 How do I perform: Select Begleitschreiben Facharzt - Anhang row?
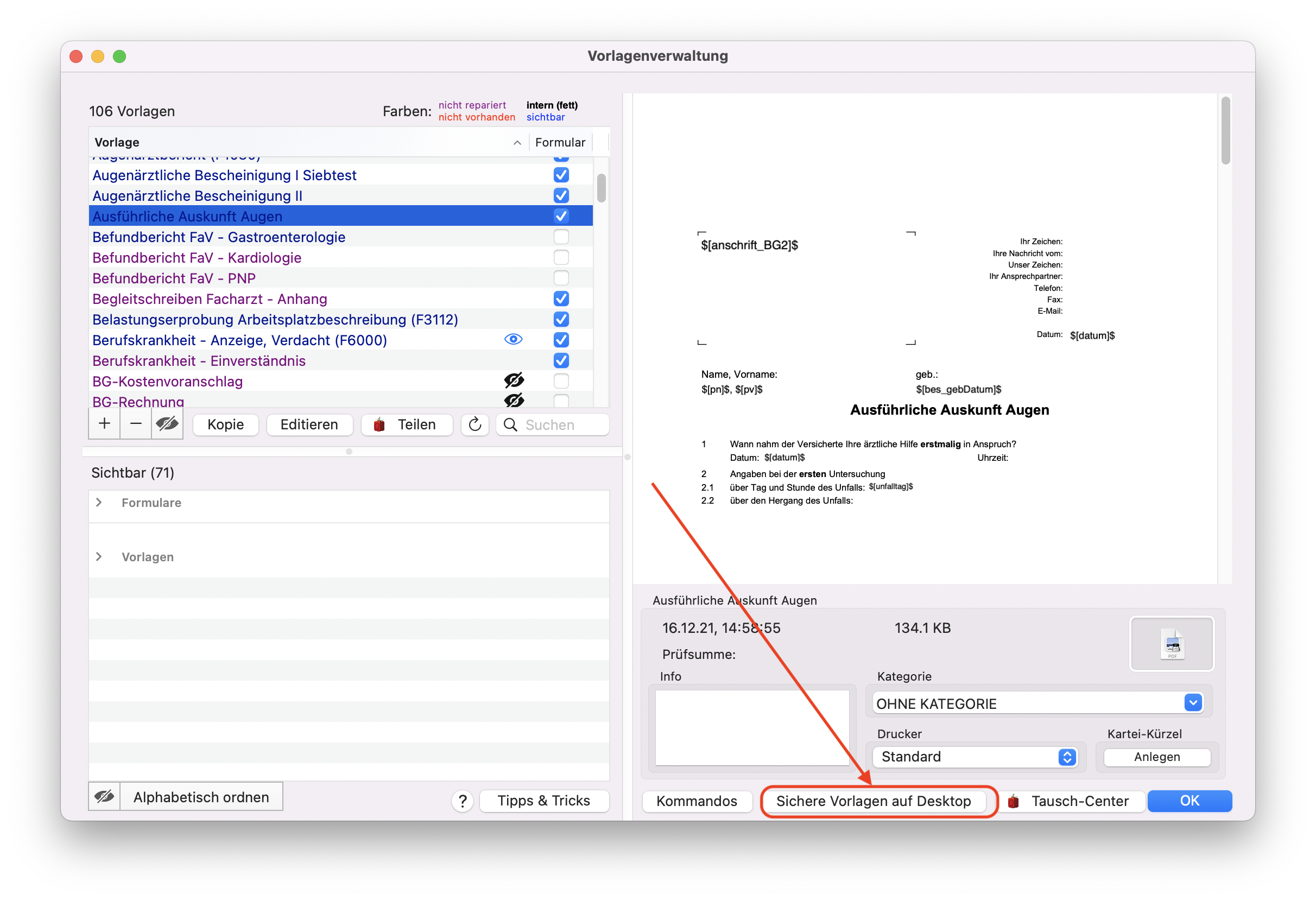(340, 299)
